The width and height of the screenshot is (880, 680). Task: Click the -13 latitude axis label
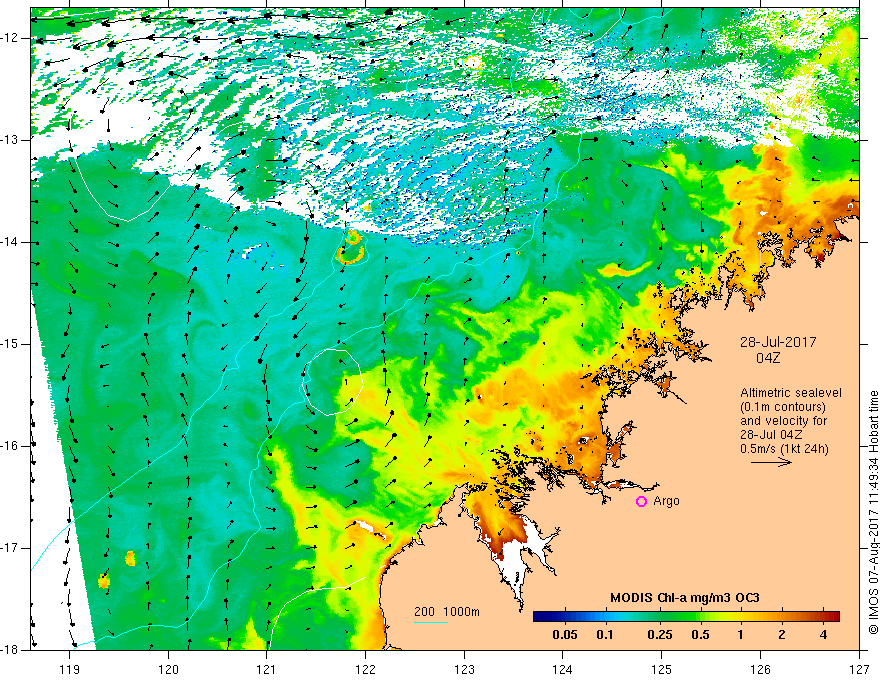coord(10,140)
